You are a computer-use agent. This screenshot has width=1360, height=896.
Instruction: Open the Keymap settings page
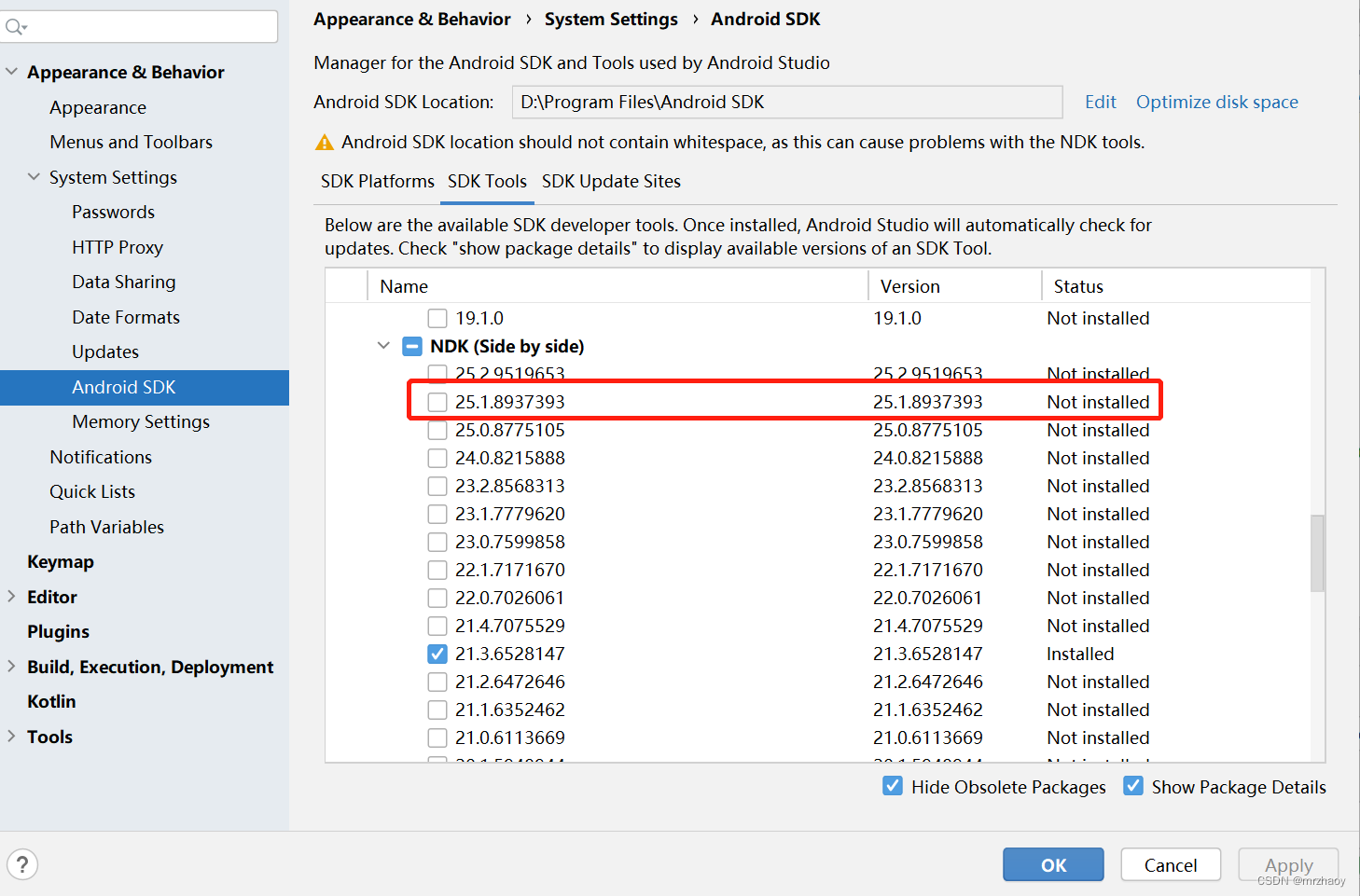point(61,561)
